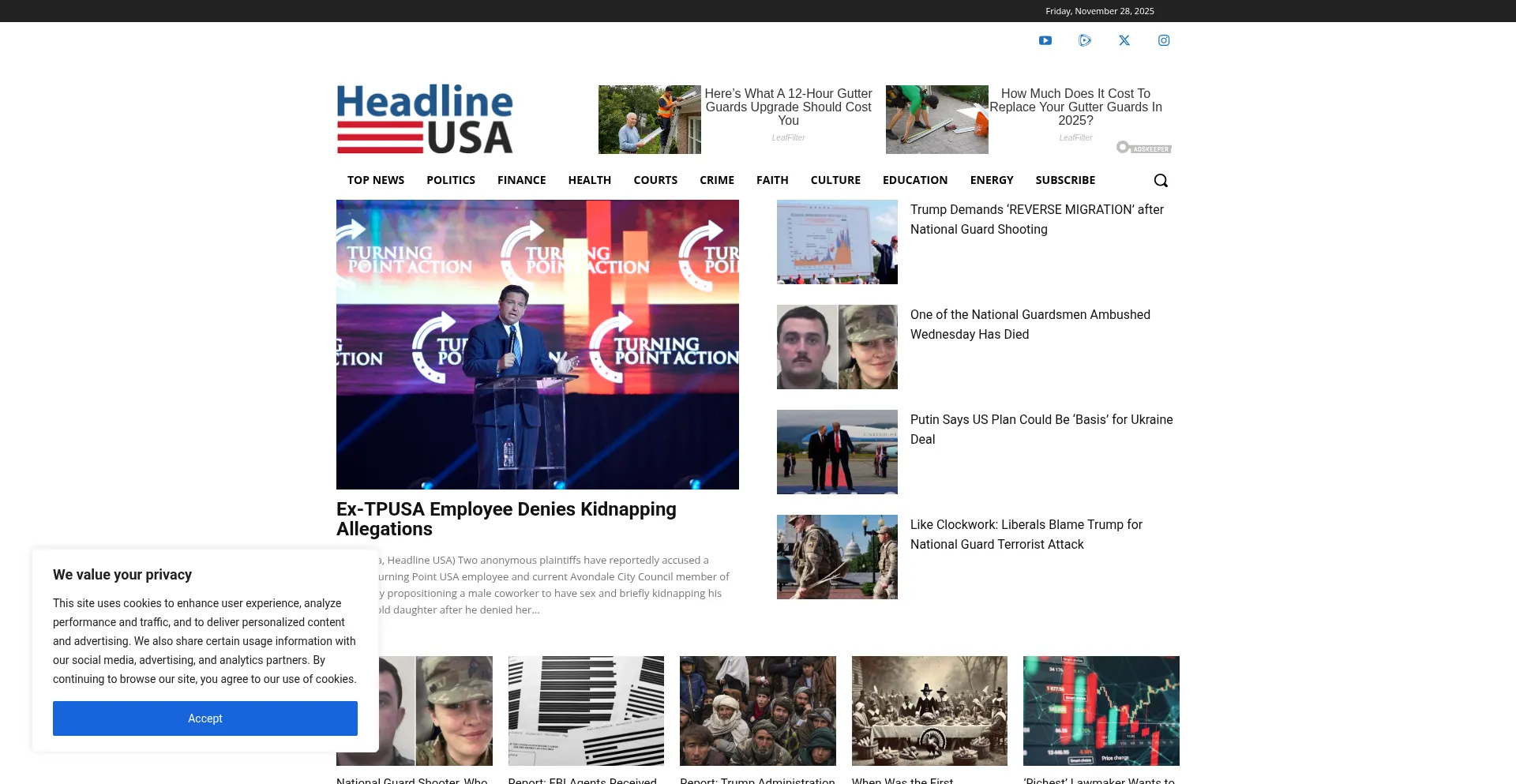Click the Turning Point Action featured image

pyautogui.click(x=538, y=344)
